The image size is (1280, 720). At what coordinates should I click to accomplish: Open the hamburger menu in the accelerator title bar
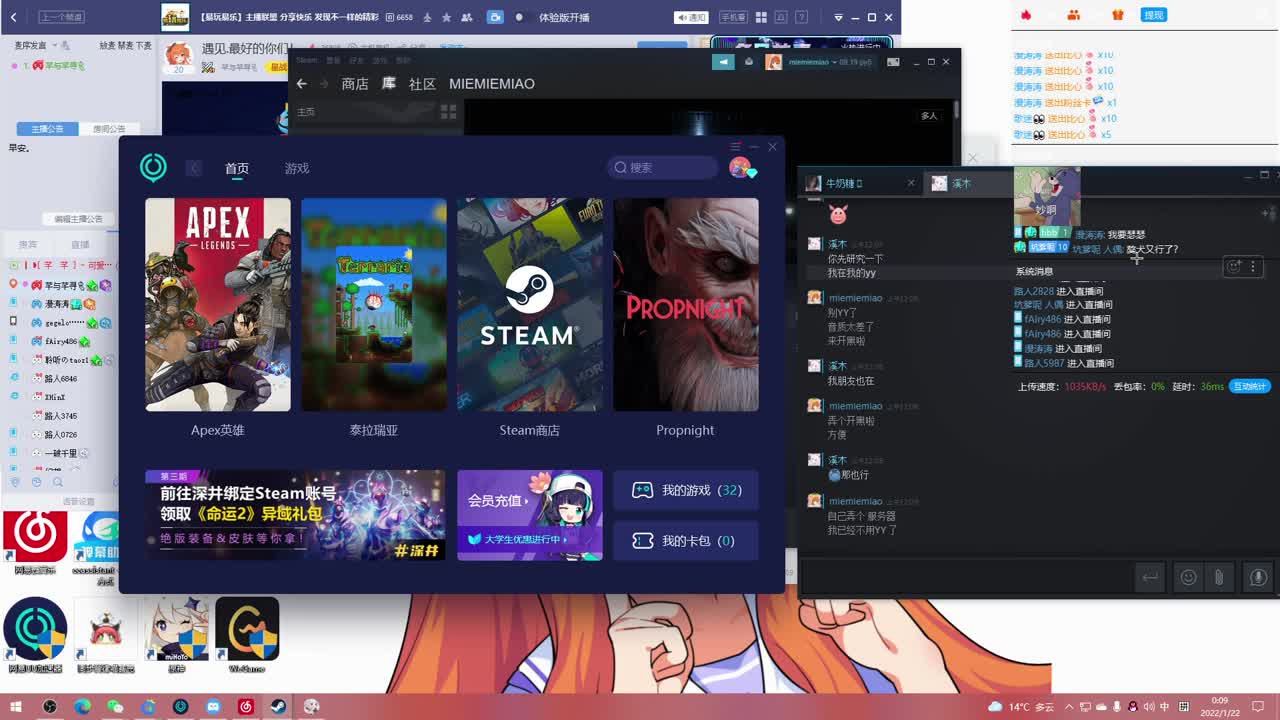coord(735,147)
